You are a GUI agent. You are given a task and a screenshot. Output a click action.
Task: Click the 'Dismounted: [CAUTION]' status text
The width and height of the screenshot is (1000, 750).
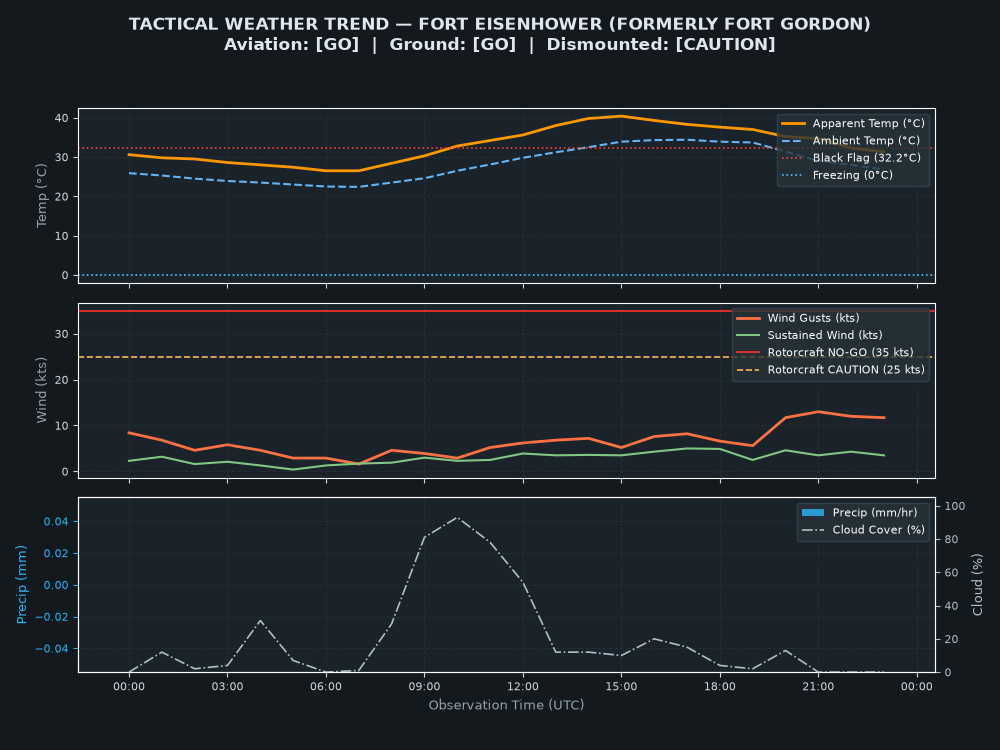point(661,45)
